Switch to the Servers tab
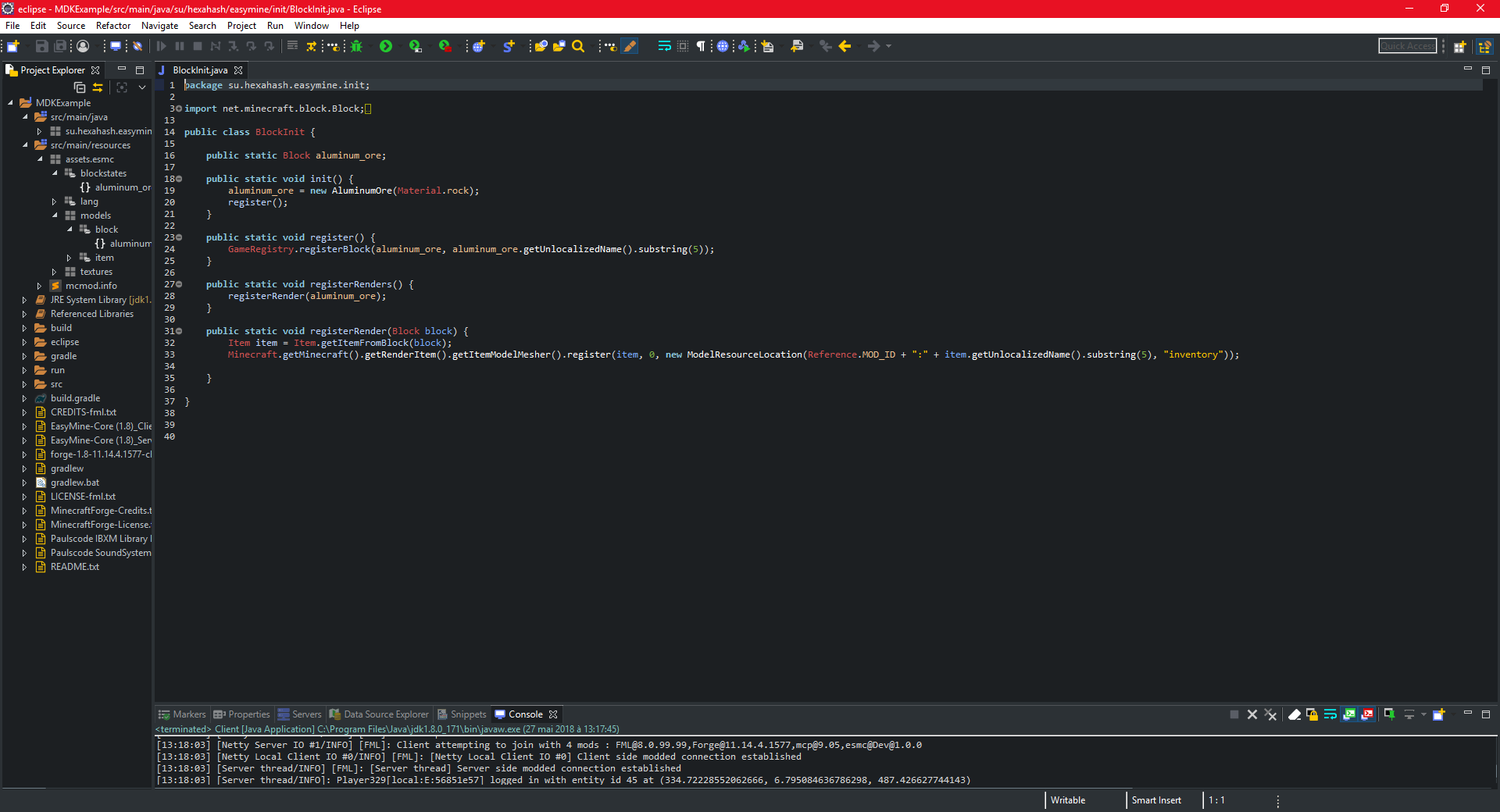This screenshot has height=812, width=1500. (299, 714)
